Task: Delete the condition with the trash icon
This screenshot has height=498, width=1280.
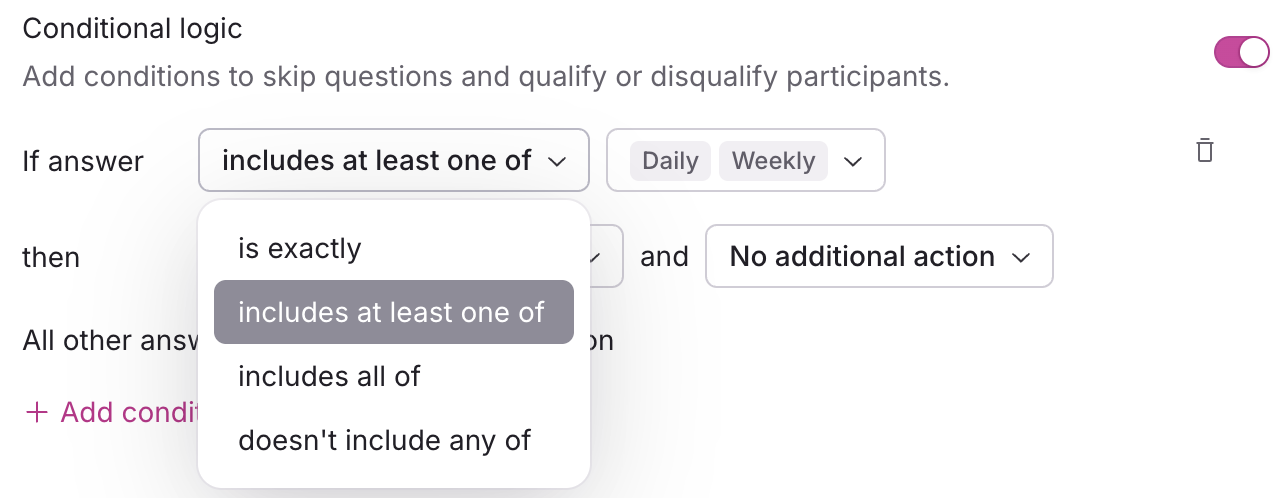Action: pyautogui.click(x=1205, y=151)
